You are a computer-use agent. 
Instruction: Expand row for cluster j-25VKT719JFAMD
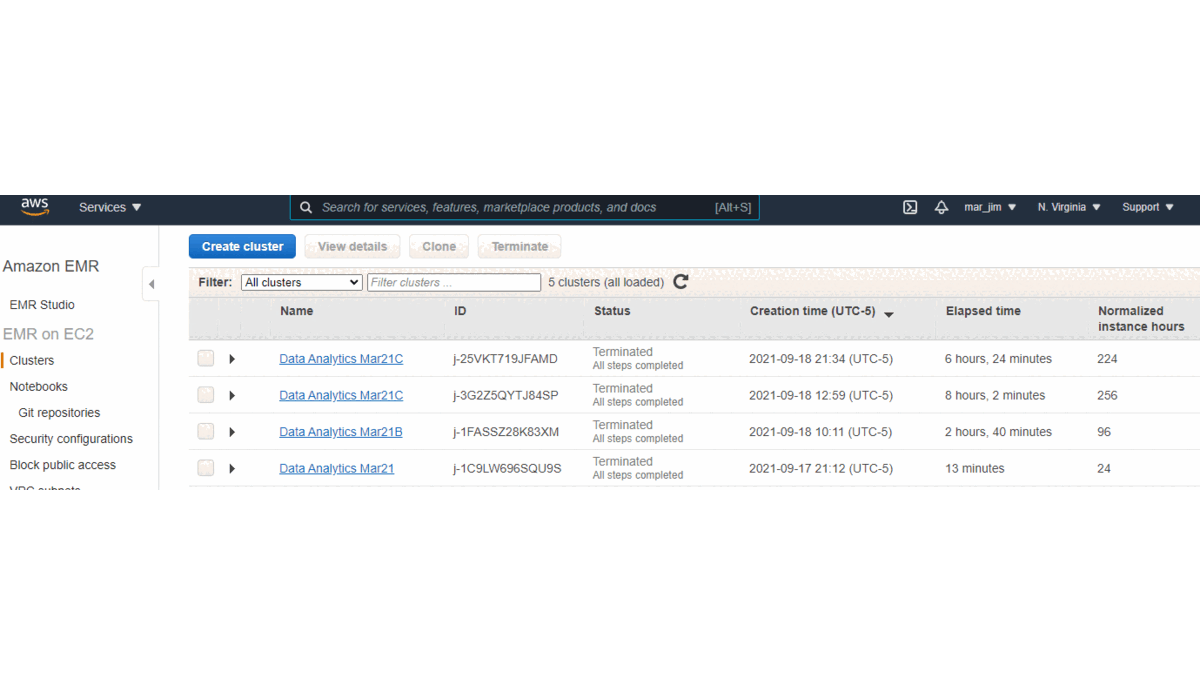[x=232, y=359]
